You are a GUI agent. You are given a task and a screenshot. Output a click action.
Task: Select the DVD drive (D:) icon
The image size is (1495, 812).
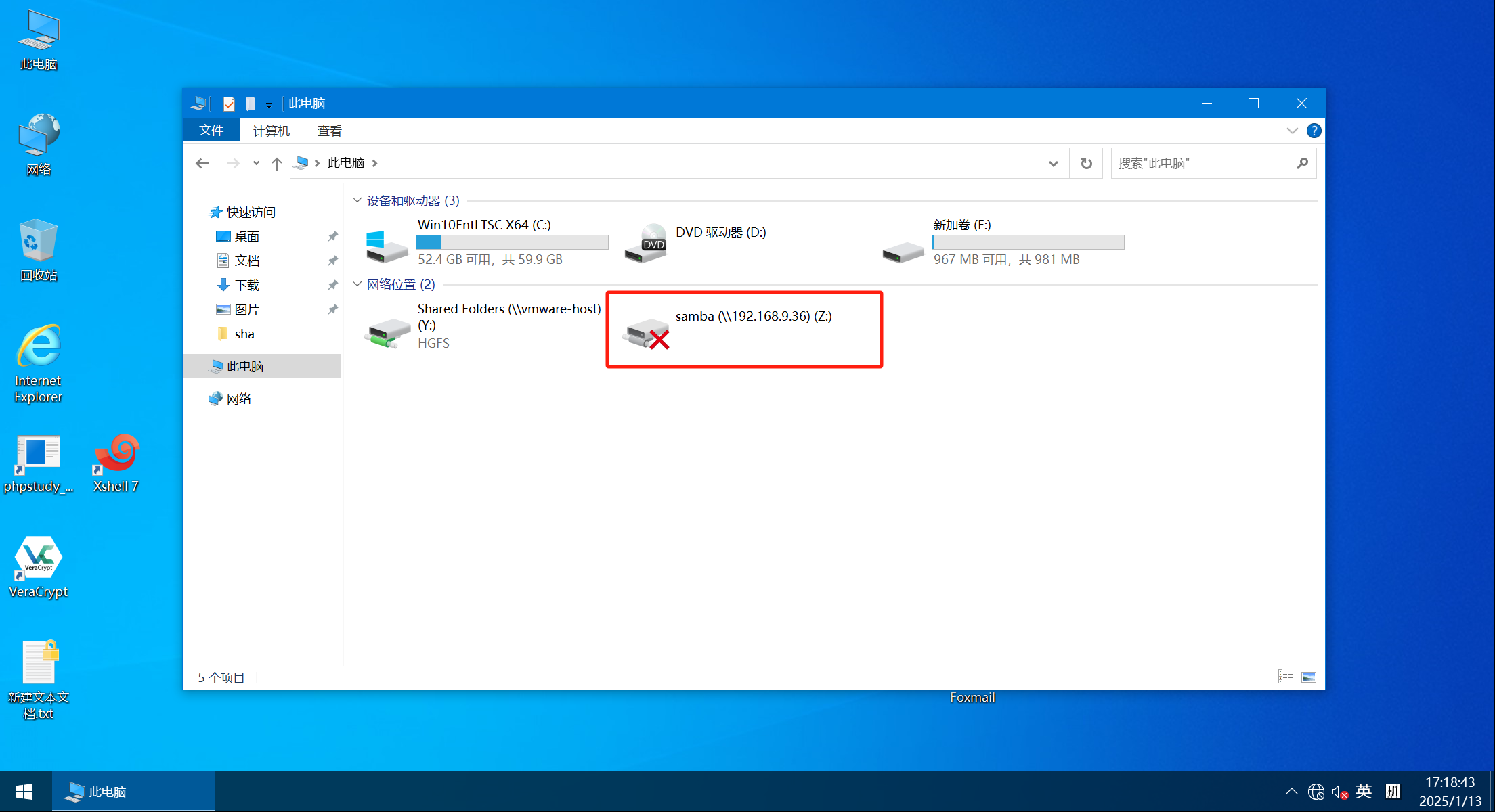tap(646, 243)
